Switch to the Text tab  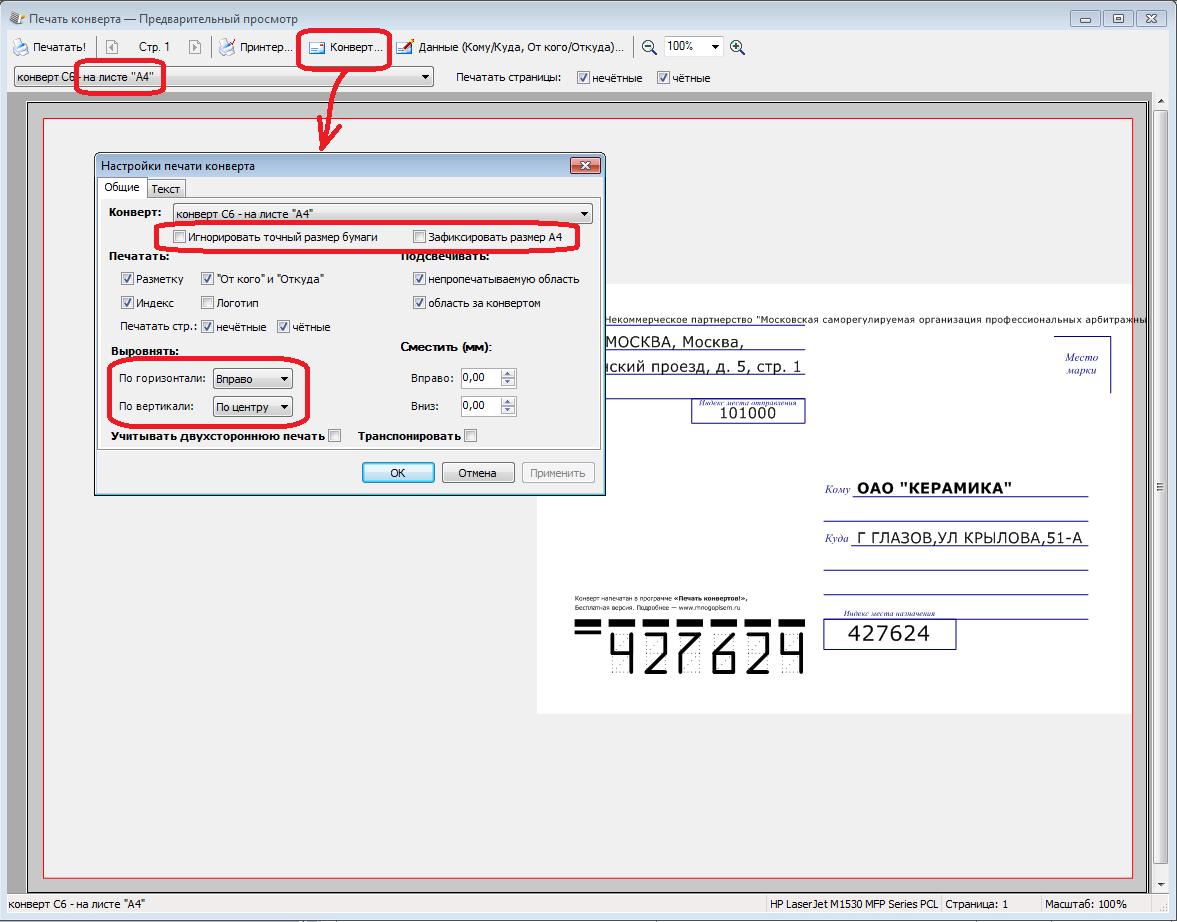point(166,188)
